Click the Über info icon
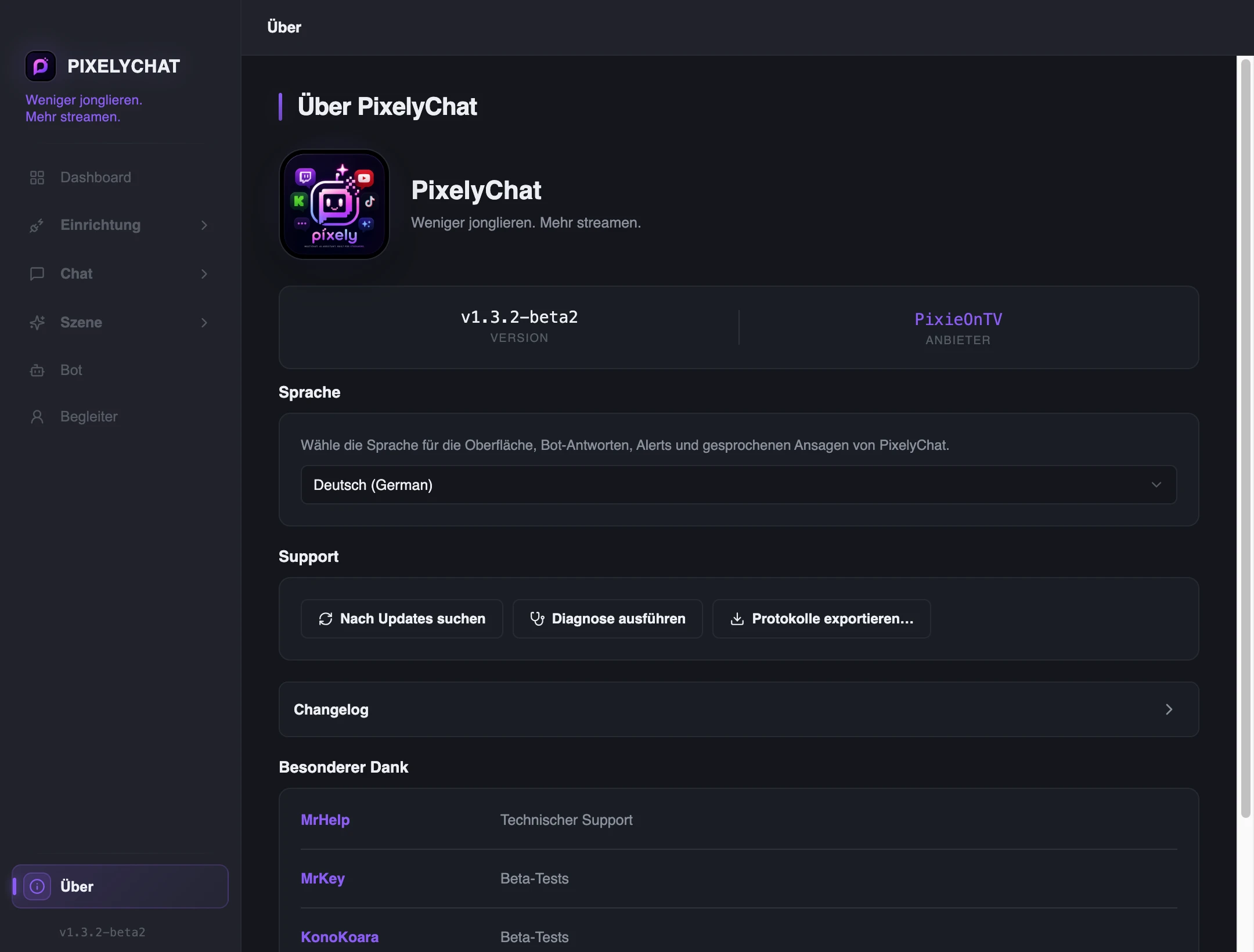Image resolution: width=1254 pixels, height=952 pixels. click(x=37, y=886)
